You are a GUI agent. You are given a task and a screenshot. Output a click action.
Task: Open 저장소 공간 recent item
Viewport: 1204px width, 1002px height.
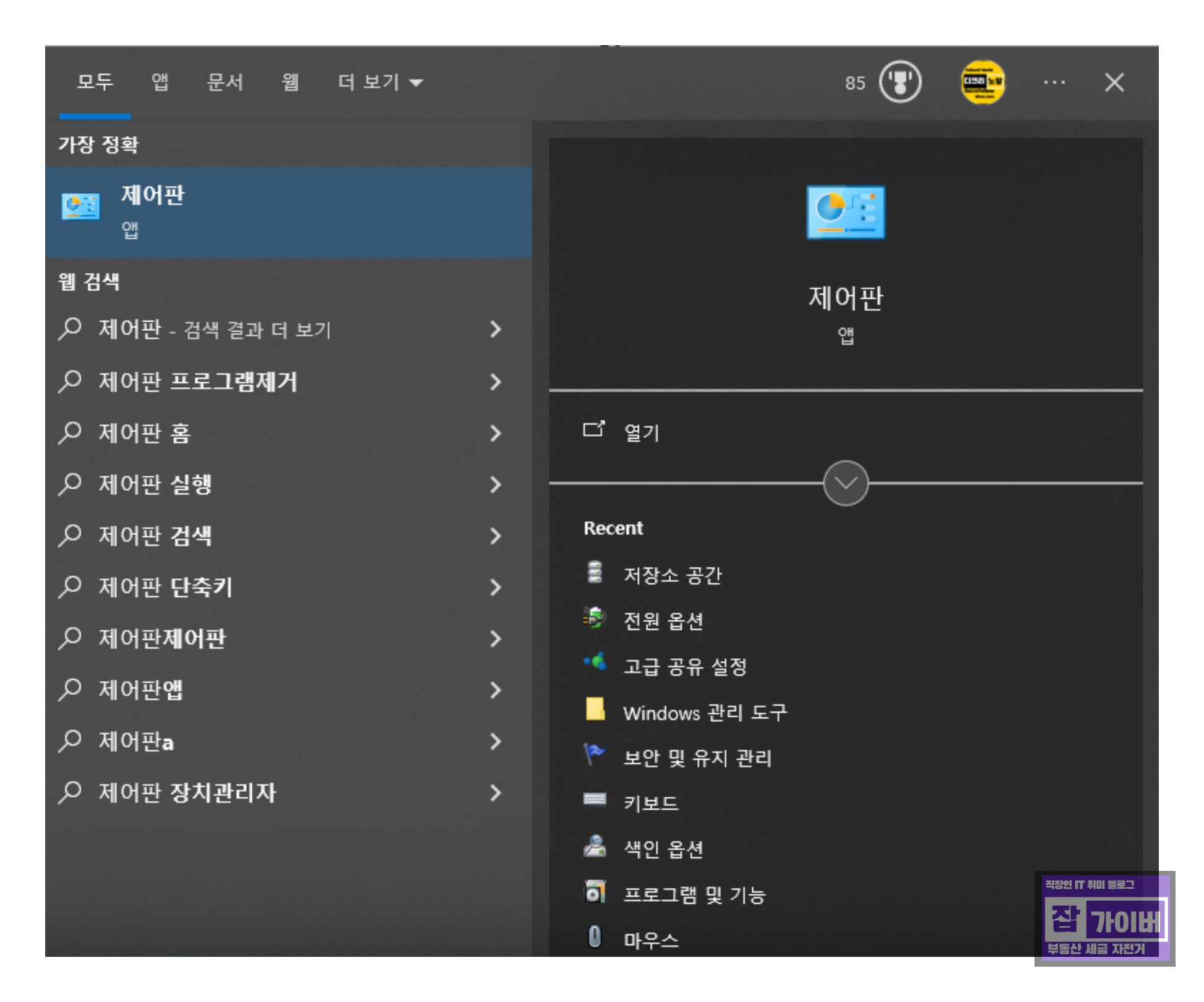point(671,575)
